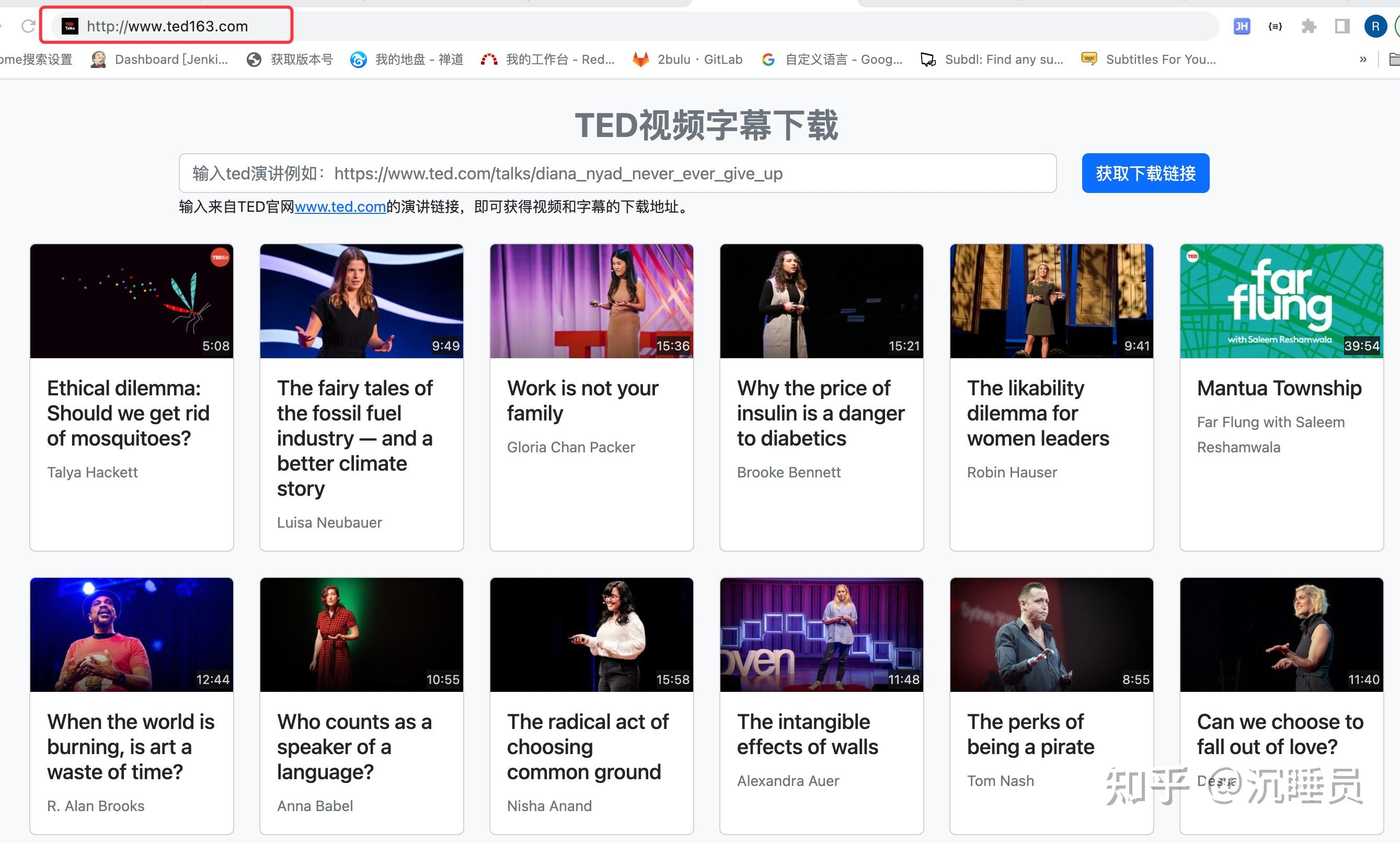The height and width of the screenshot is (843, 1400).
Task: Click title The radical act of choosing common ground
Action: click(x=588, y=746)
